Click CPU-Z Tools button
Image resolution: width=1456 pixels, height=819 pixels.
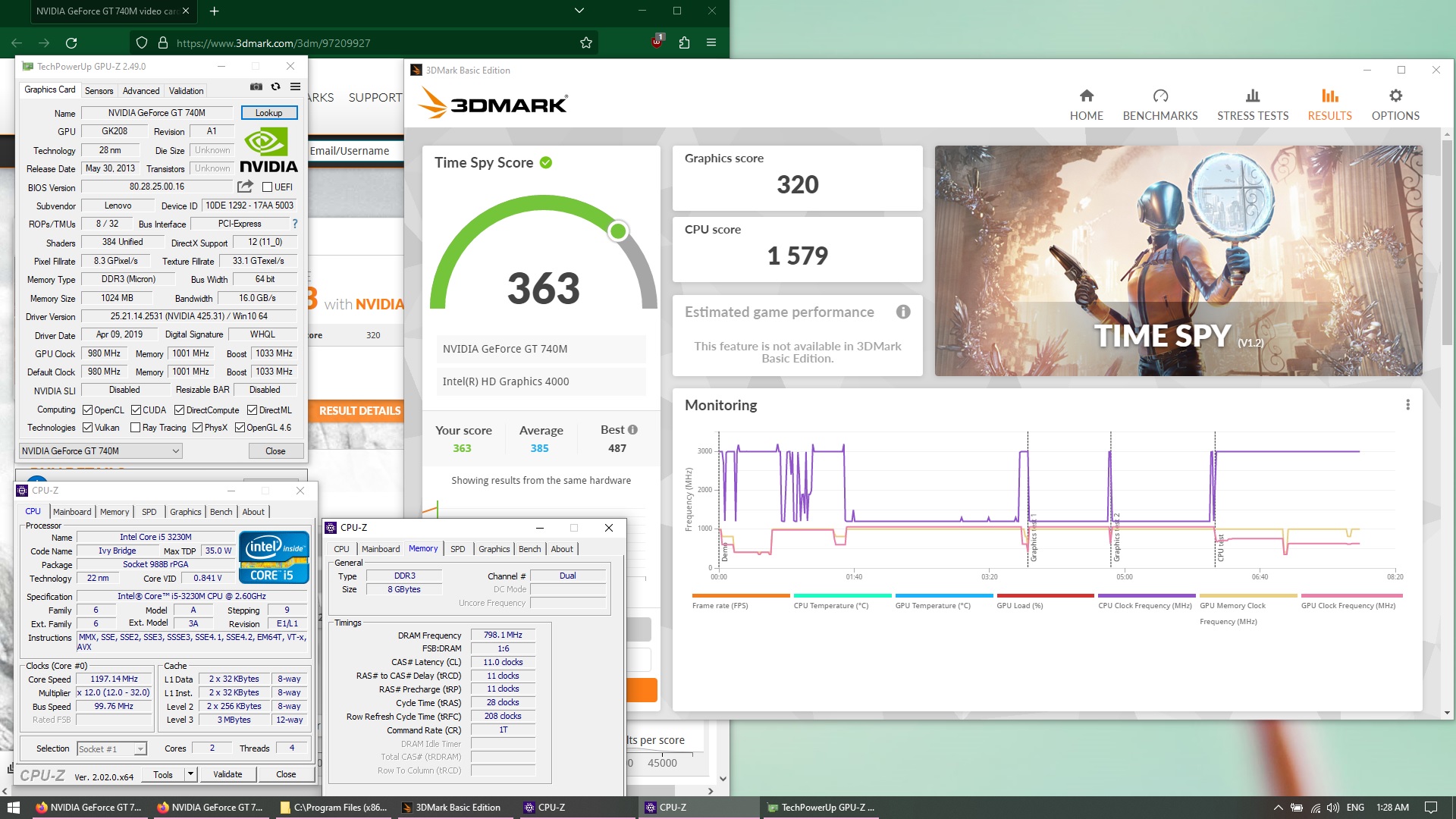click(x=163, y=774)
